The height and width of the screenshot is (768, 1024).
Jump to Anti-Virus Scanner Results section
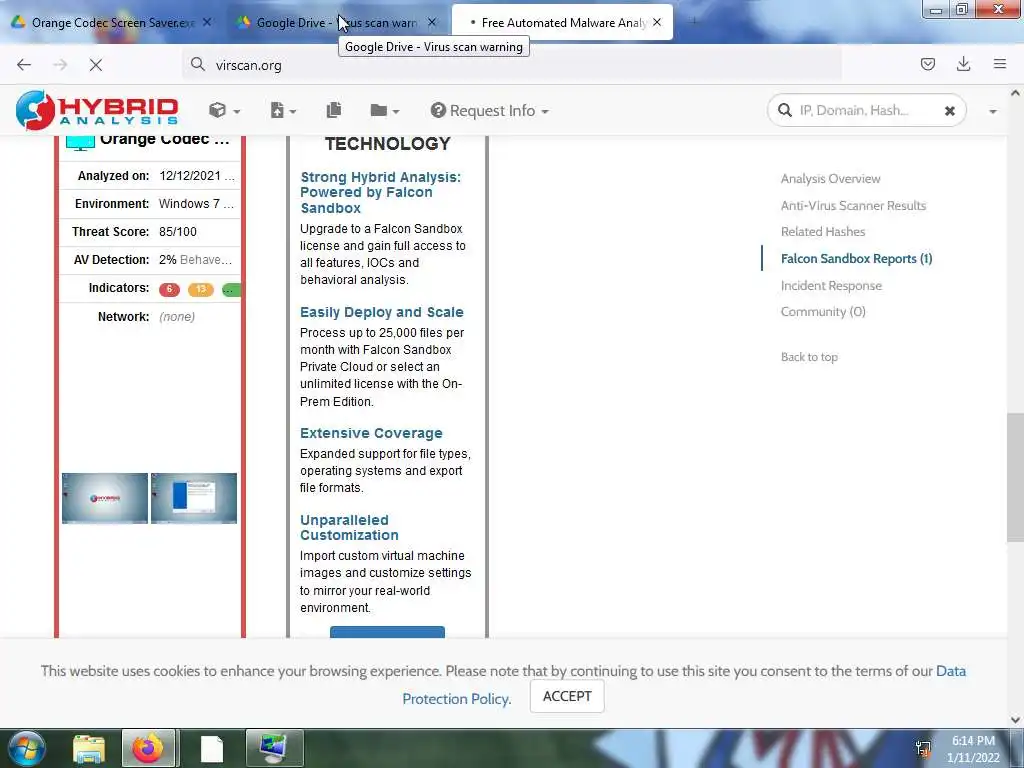click(x=853, y=205)
